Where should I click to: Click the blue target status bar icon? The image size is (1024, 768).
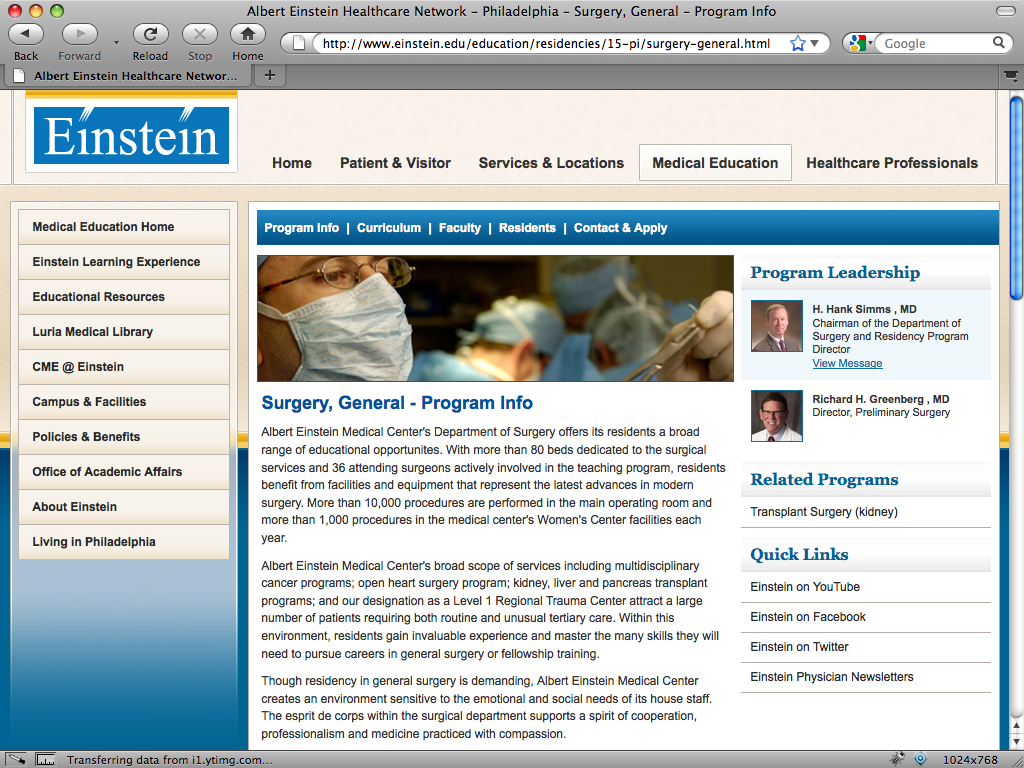[x=920, y=759]
